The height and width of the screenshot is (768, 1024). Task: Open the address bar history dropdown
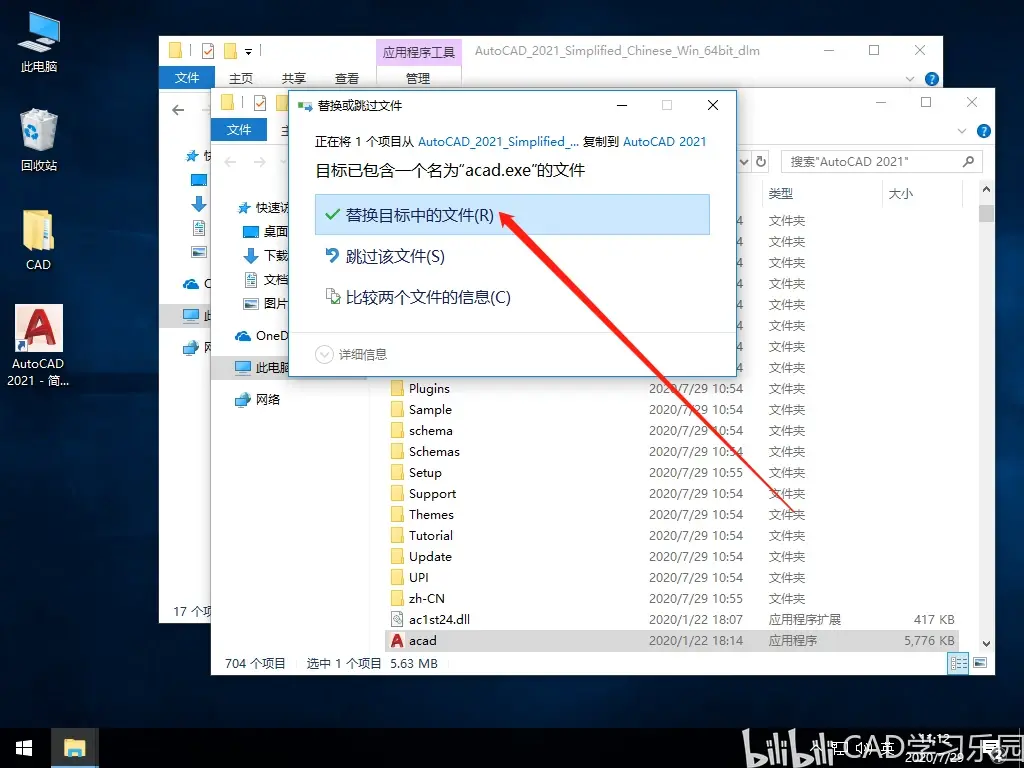pyautogui.click(x=744, y=161)
